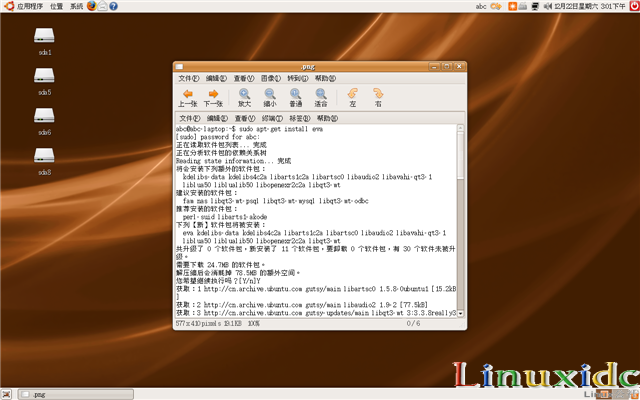
Task: Open the 应用程序 panel menu
Action: point(24,6)
